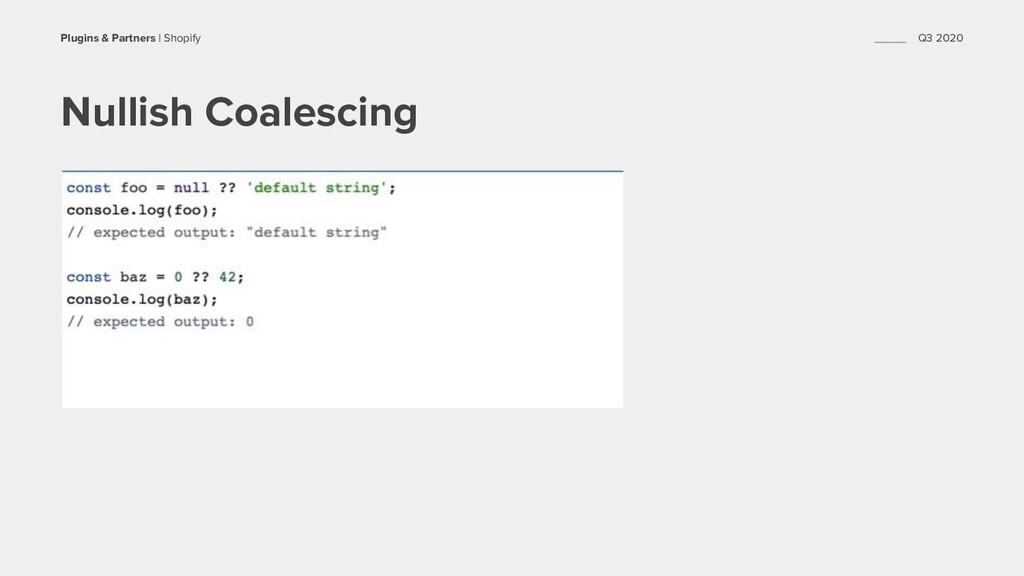1024x576 pixels.
Task: Click the 'Nullish Coalescing' slide title
Action: (x=239, y=112)
